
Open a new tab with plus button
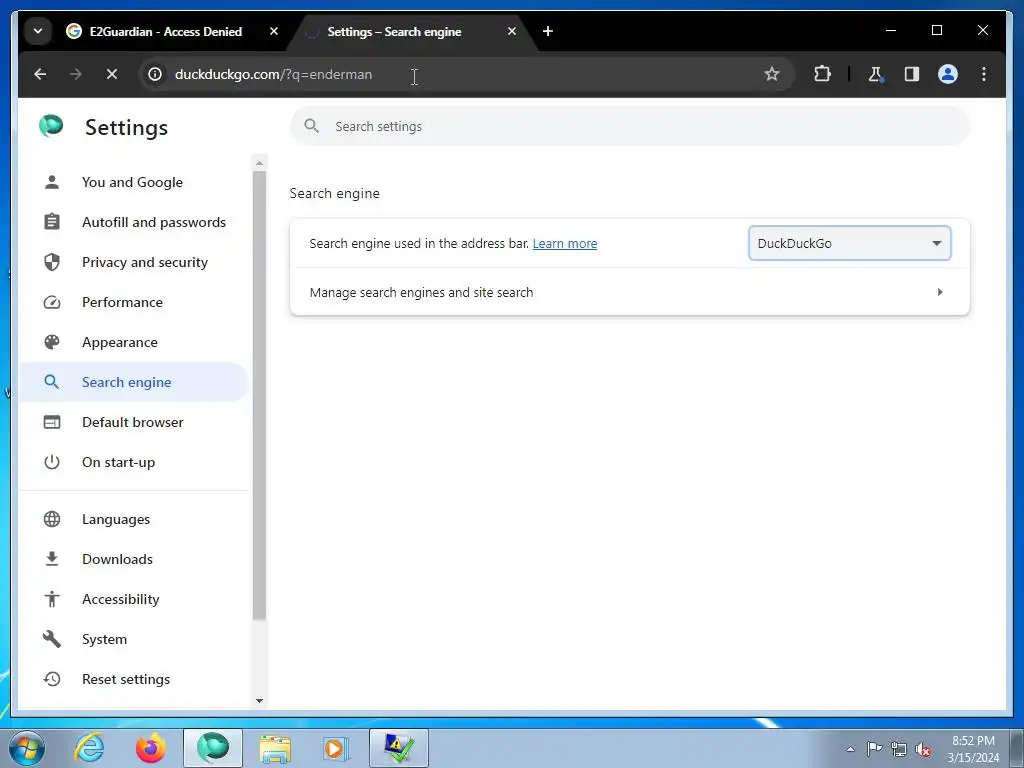548,31
